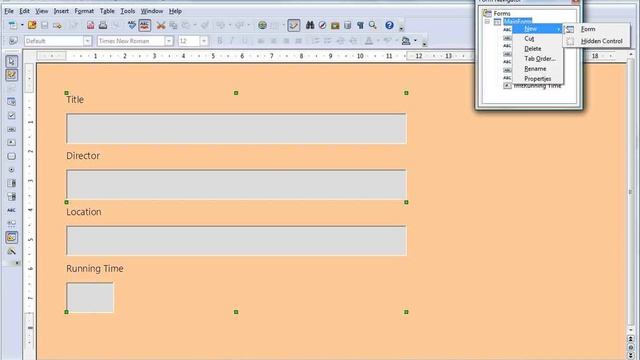Select the List Box form control tool

(11, 183)
